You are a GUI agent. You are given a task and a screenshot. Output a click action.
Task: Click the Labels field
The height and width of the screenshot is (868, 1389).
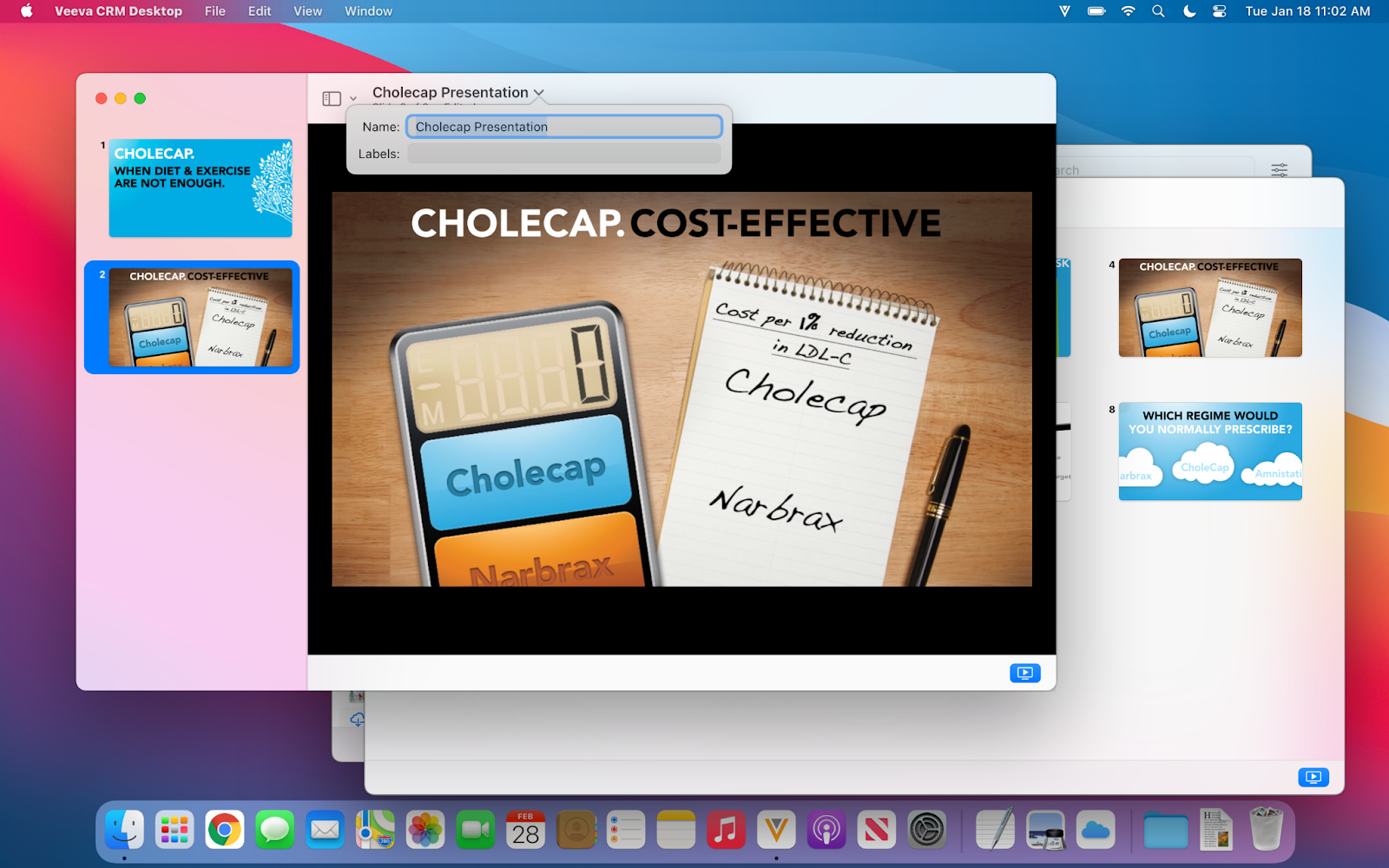pos(564,154)
